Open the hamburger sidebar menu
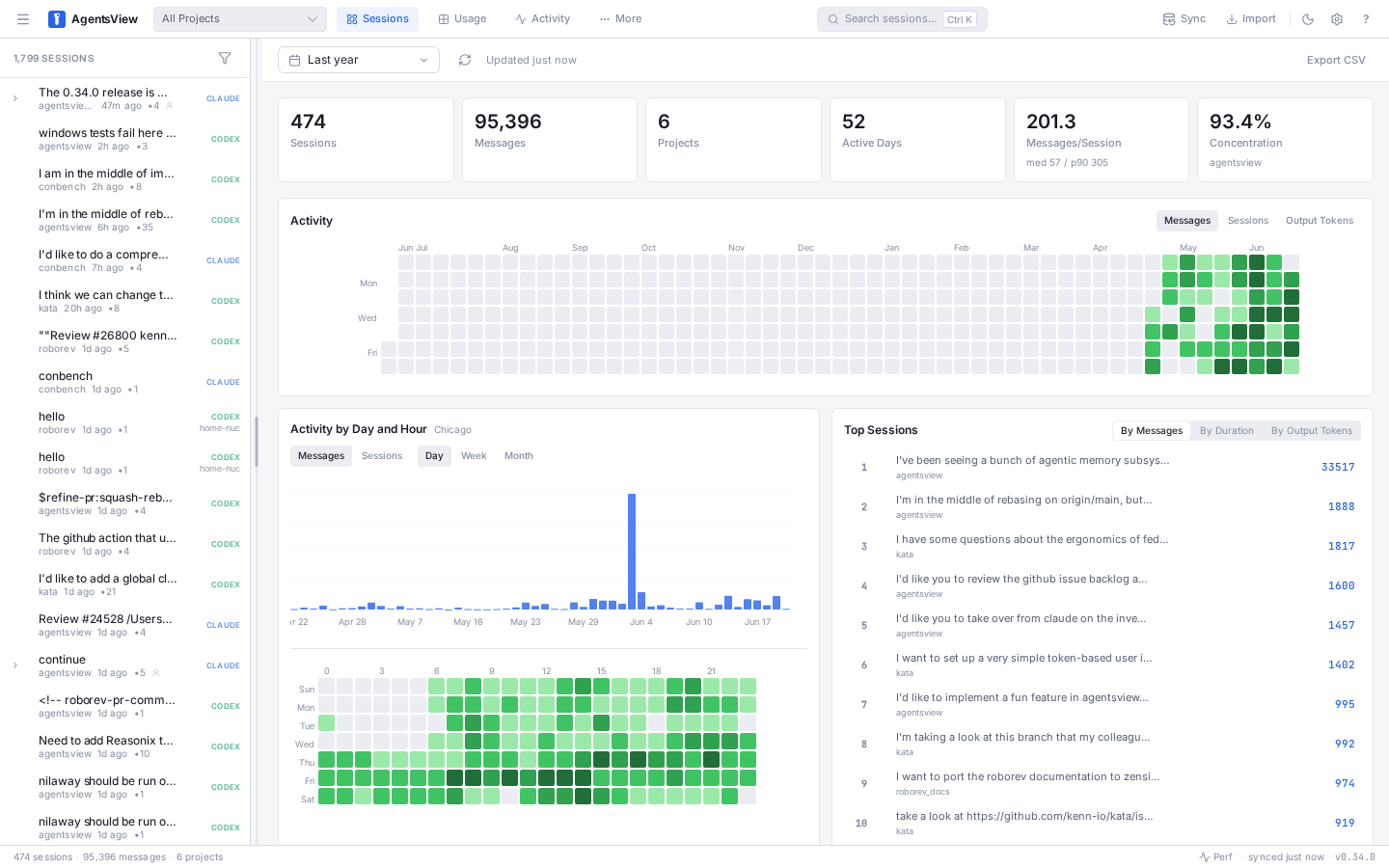The height and width of the screenshot is (868, 1389). coord(23,19)
